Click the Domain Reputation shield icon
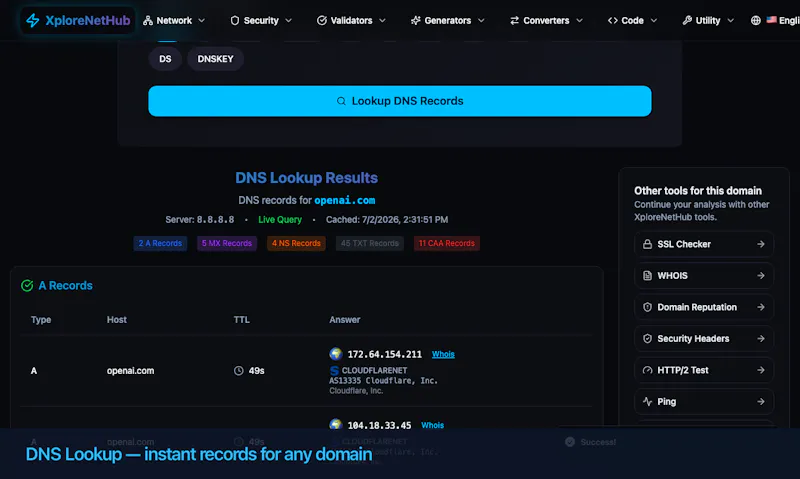Viewport: 800px width, 479px height. click(x=647, y=307)
